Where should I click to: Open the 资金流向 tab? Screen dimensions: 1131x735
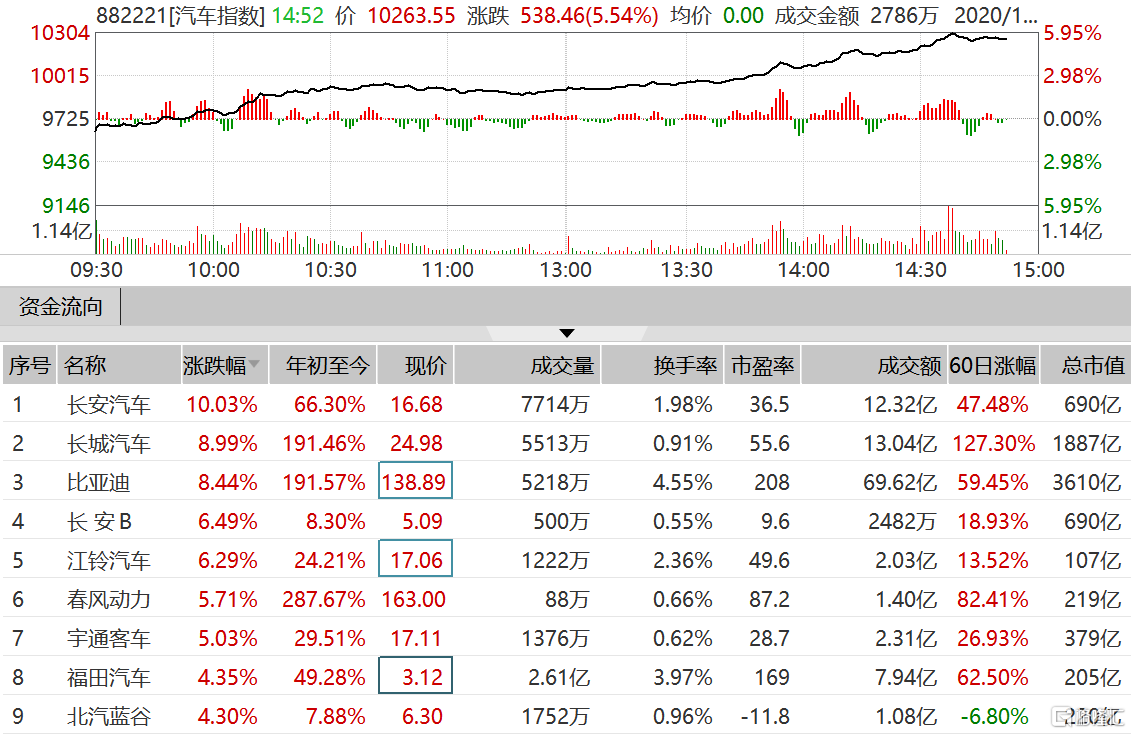click(x=60, y=307)
